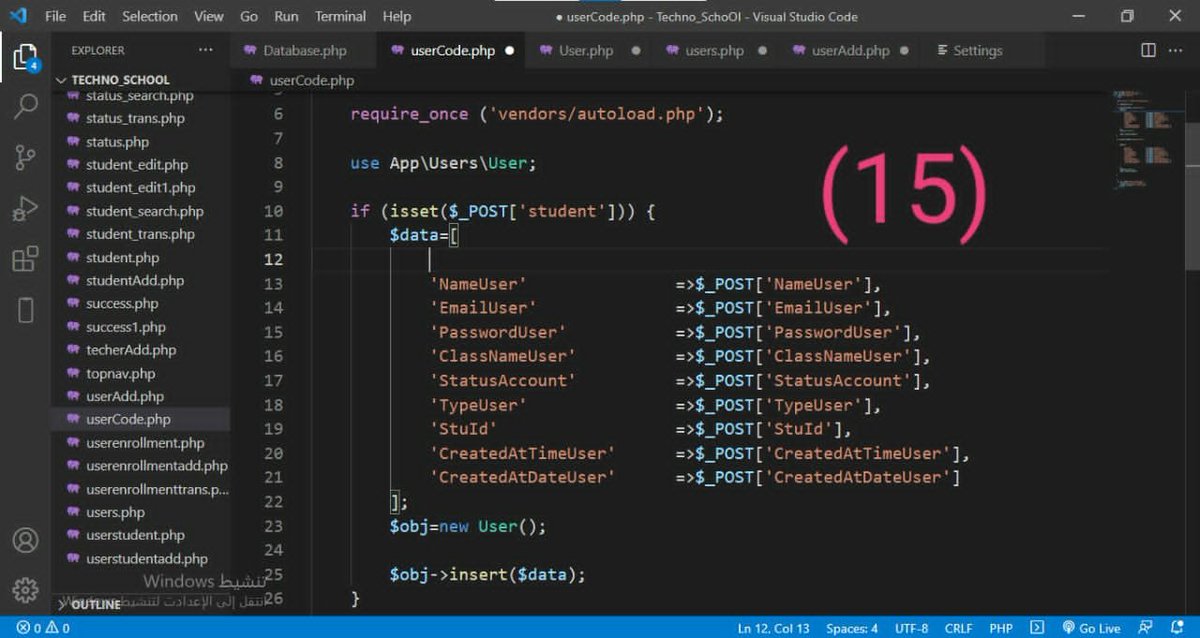Viewport: 1200px width, 638px height.
Task: Open the Manage gear icon
Action: [25, 589]
